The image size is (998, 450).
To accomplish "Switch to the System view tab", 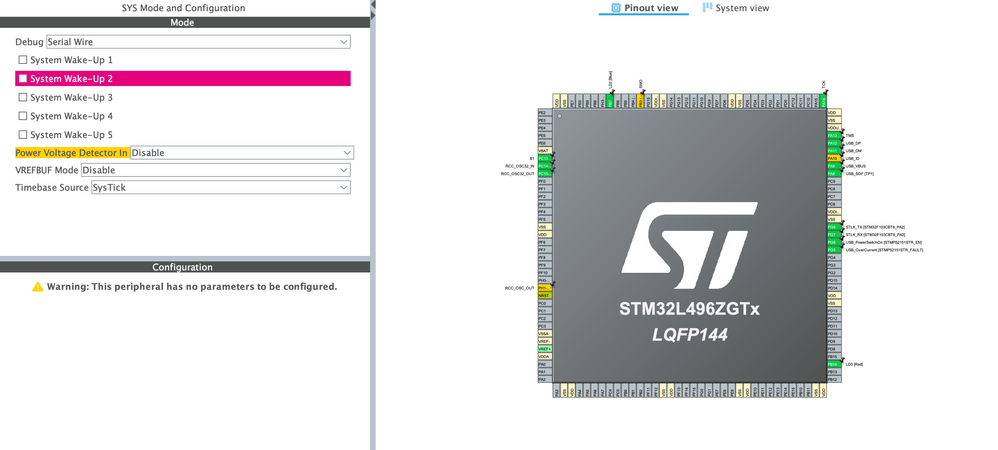I will click(x=736, y=8).
